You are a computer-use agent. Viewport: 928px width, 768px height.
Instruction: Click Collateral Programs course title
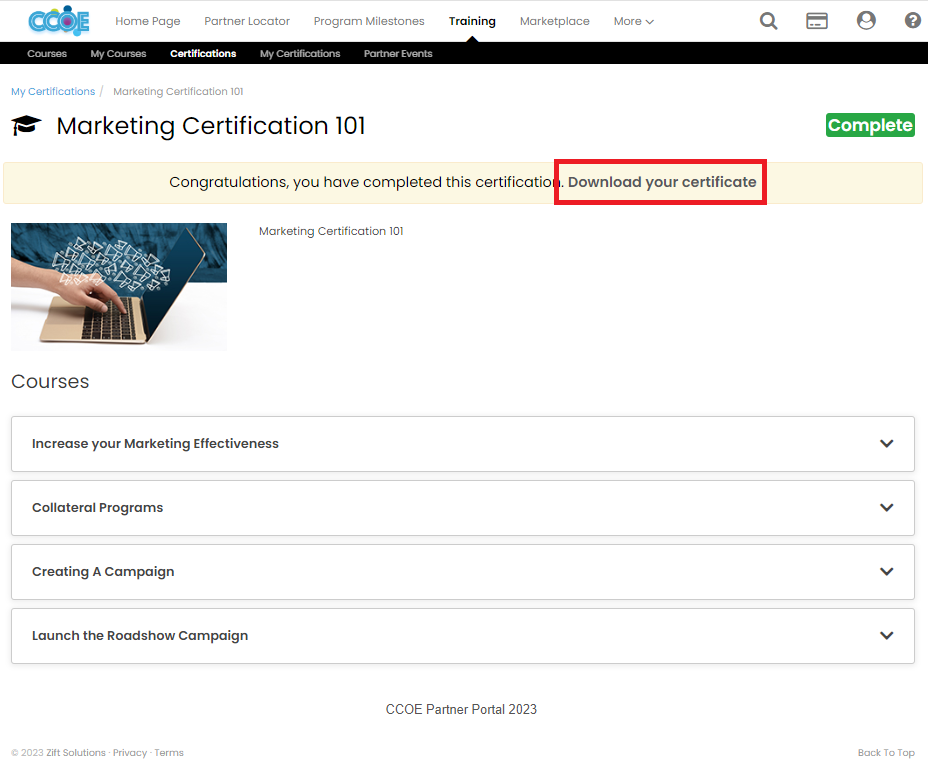97,508
